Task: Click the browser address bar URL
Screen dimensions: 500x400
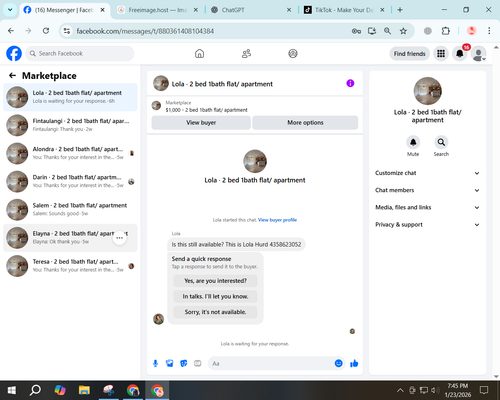Action: click(x=145, y=31)
